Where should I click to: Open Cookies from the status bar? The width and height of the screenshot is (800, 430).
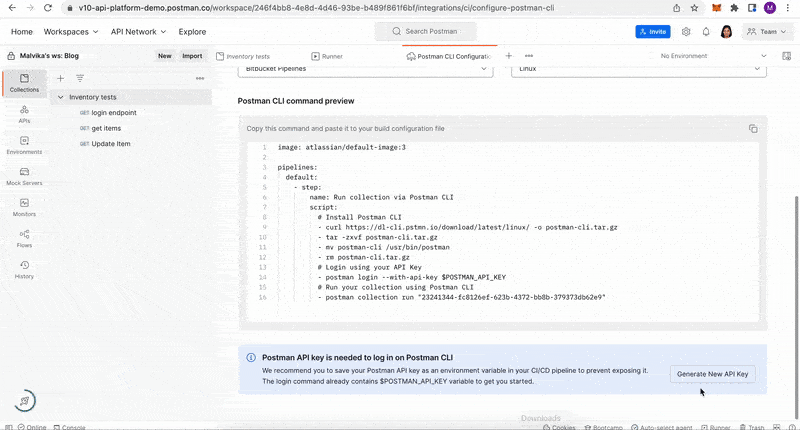point(559,427)
